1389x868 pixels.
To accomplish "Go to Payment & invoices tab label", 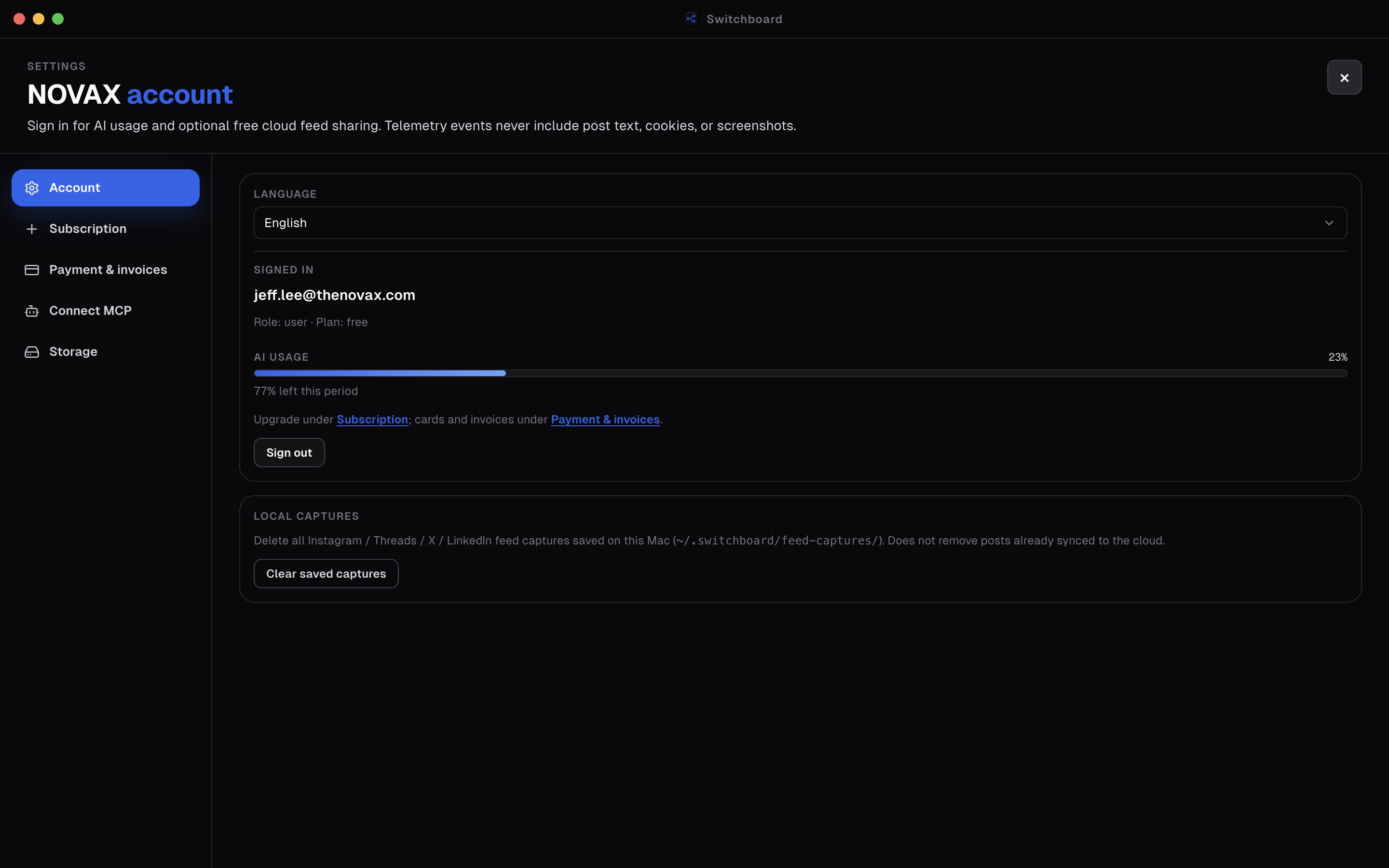I will coord(108,270).
